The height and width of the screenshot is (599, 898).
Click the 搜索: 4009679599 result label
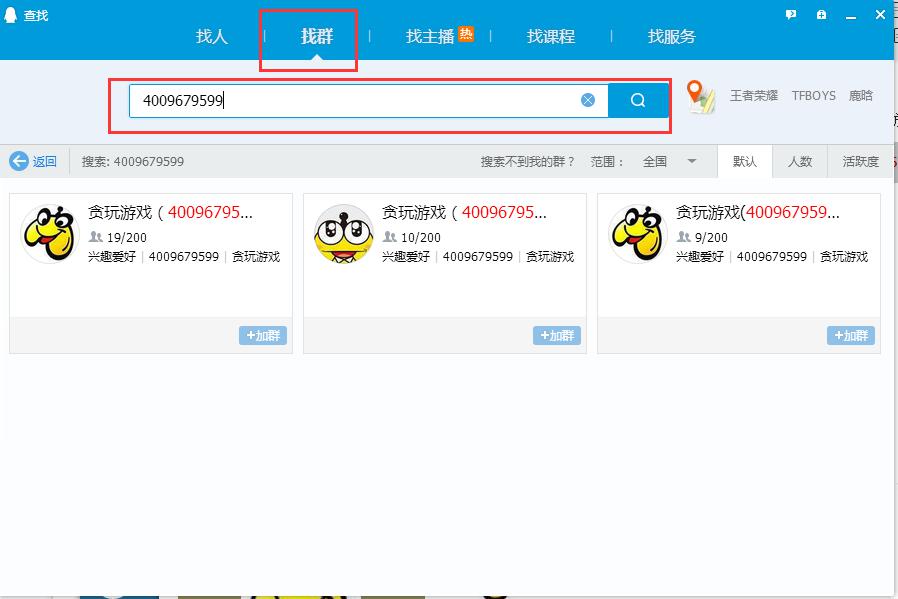click(x=133, y=161)
